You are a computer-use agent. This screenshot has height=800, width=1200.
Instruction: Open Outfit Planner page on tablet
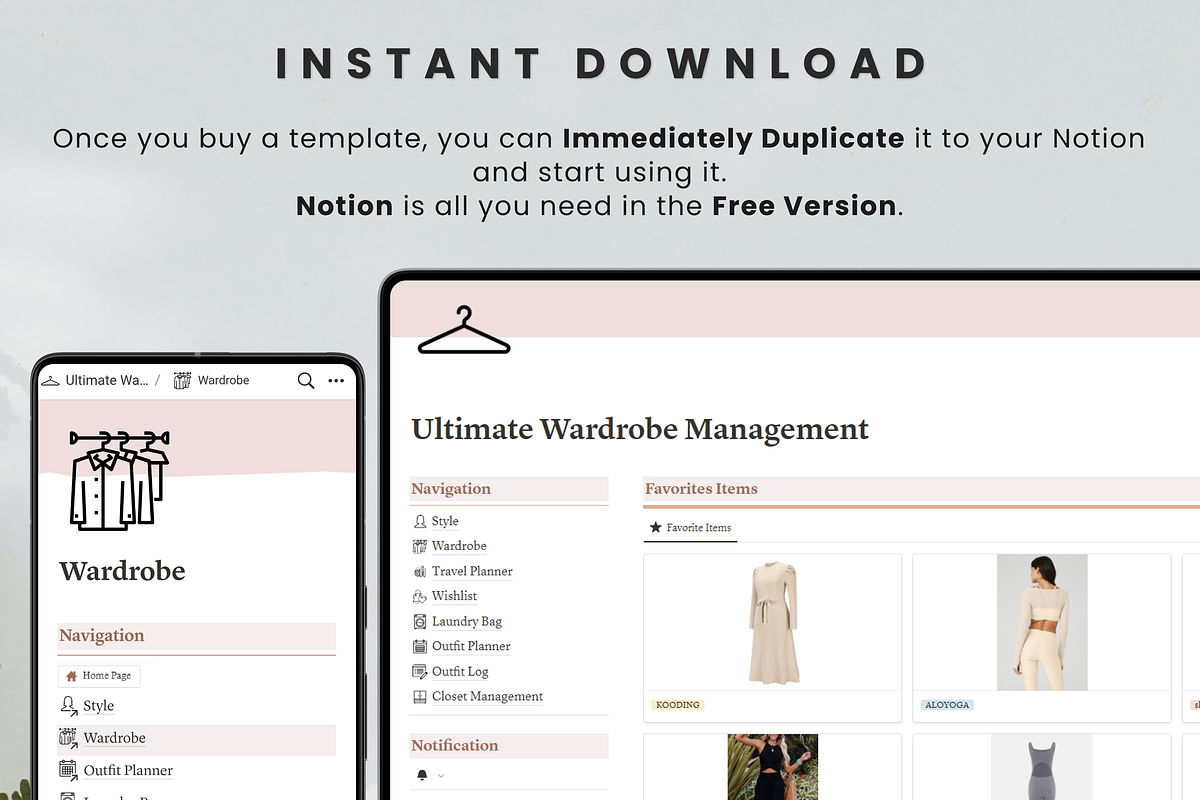[x=471, y=646]
